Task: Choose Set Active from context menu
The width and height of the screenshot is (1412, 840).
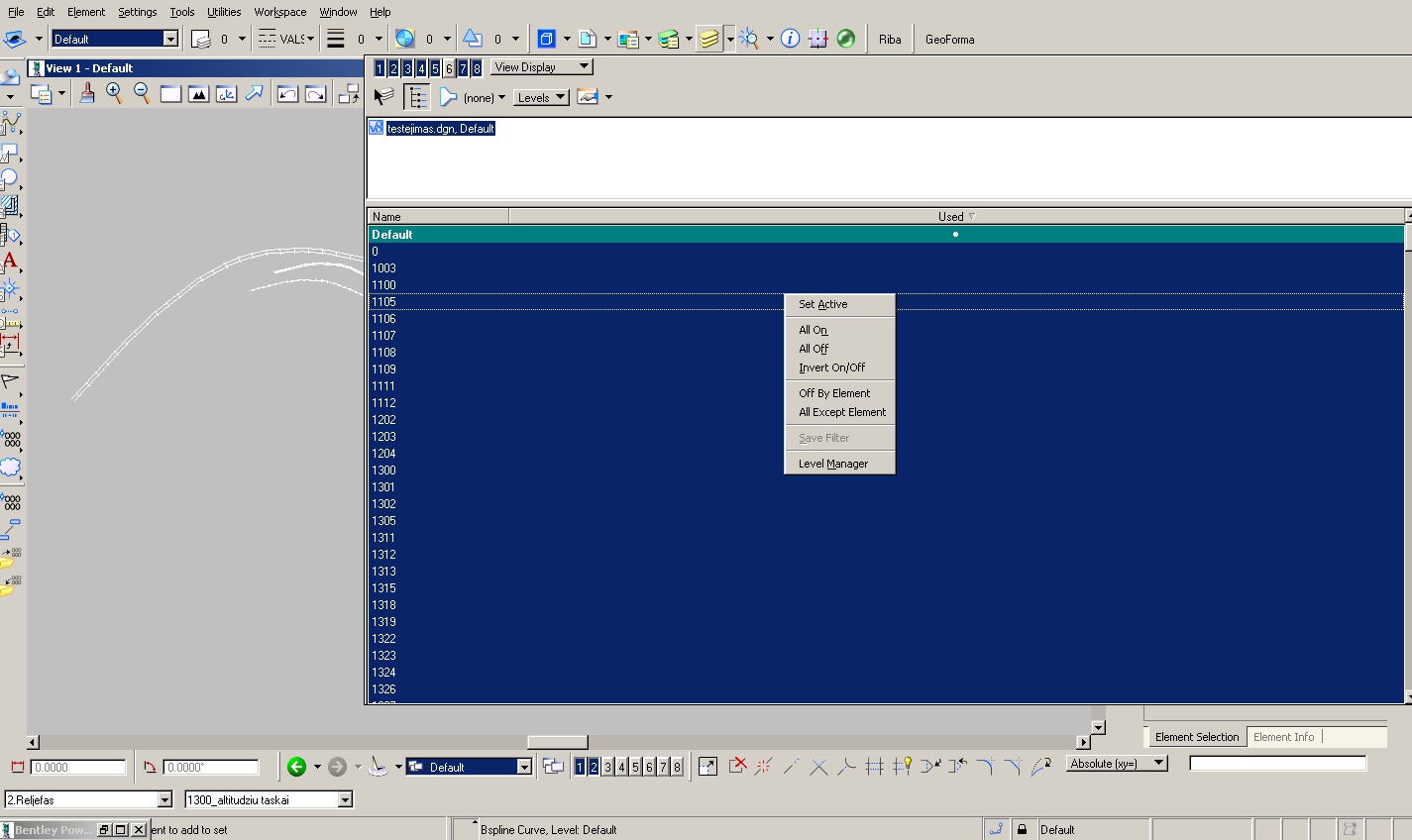Action: tap(823, 304)
